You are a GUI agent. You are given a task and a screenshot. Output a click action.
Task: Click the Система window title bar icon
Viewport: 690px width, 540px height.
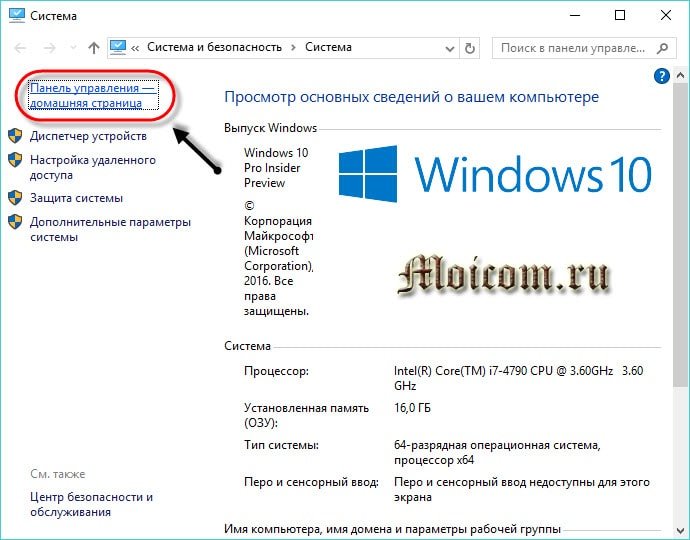(x=17, y=15)
